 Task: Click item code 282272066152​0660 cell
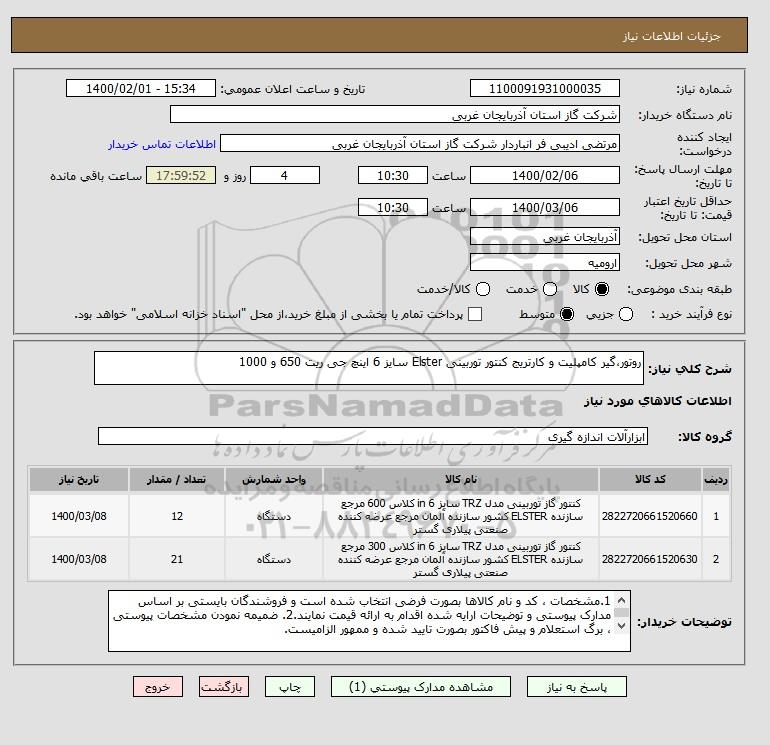(x=650, y=516)
